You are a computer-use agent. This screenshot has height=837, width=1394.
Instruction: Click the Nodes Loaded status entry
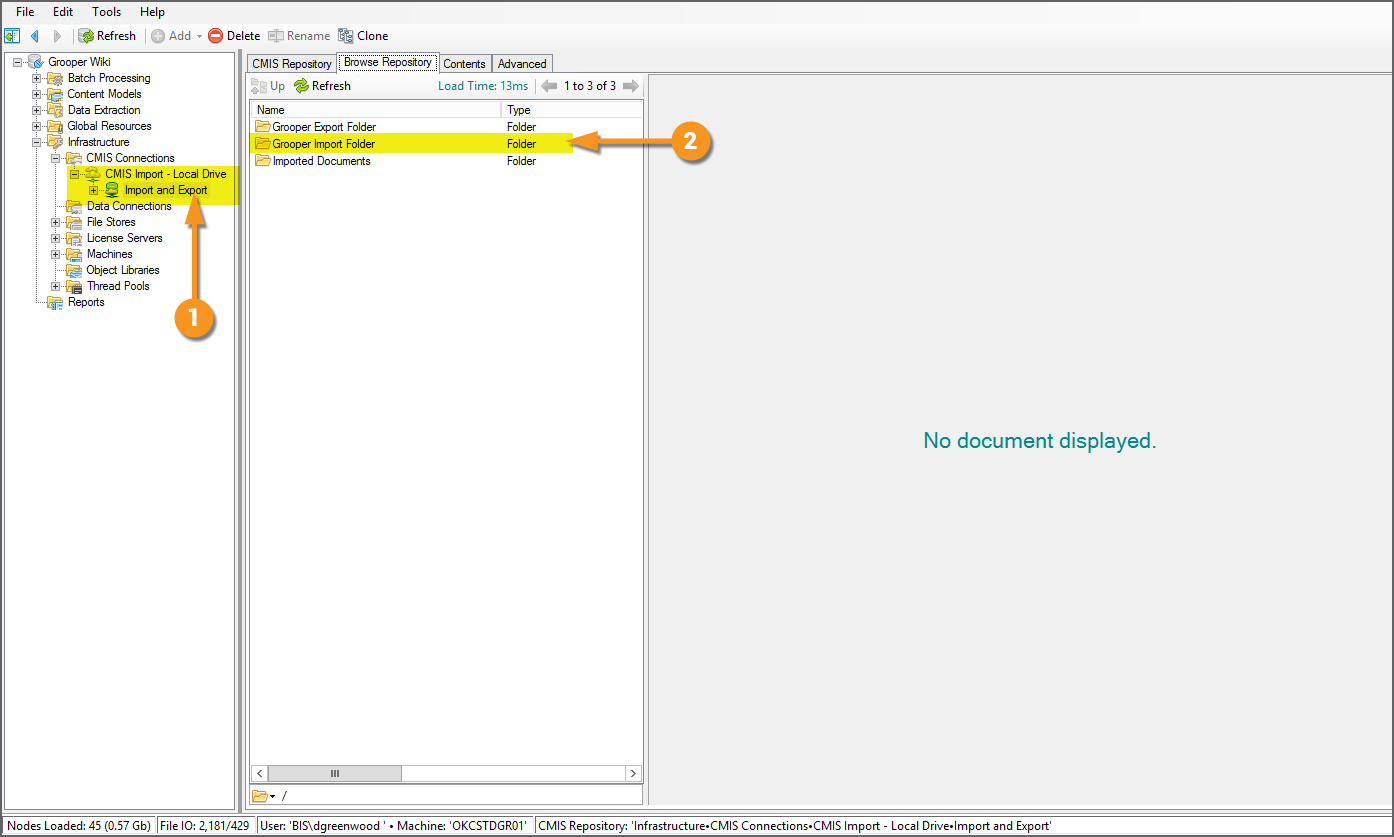79,826
